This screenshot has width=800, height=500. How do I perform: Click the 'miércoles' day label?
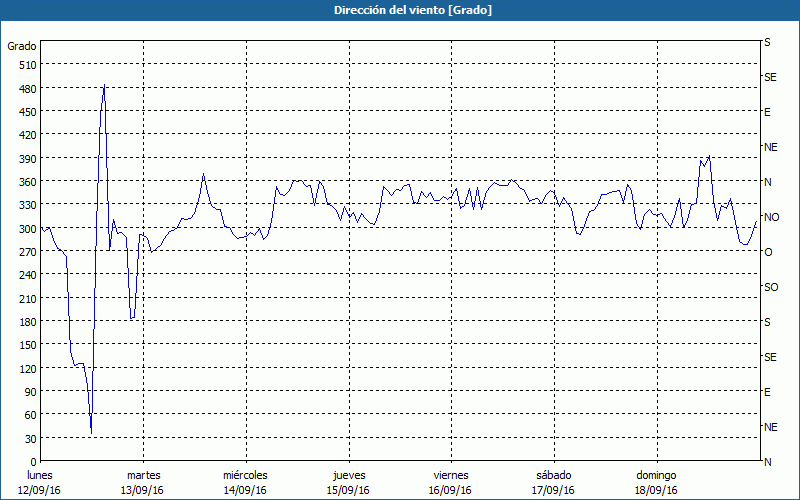click(x=245, y=475)
